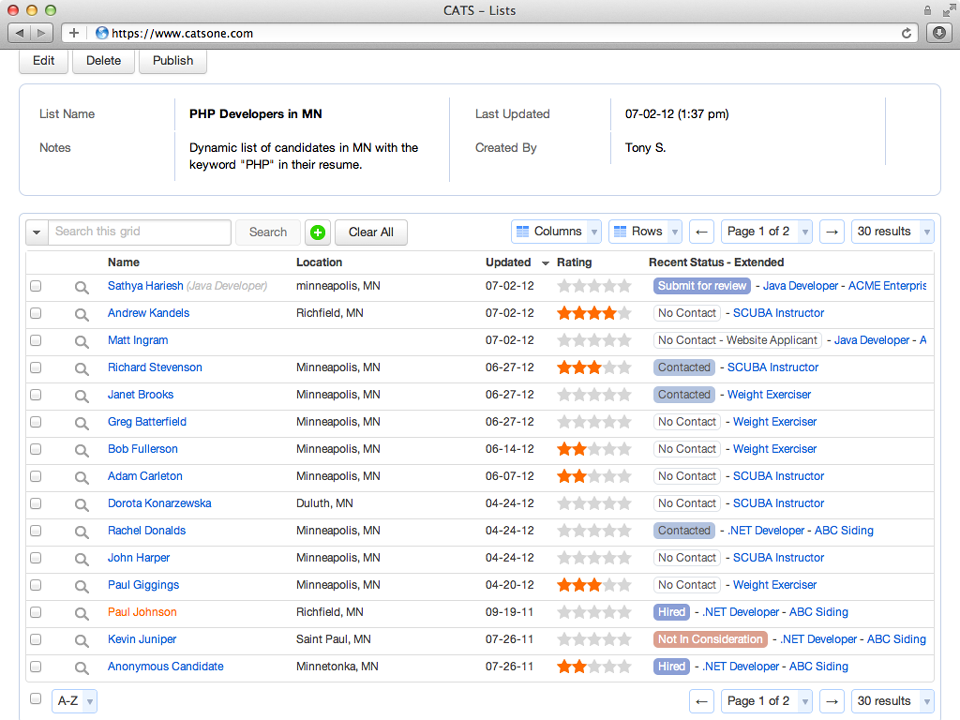
Task: Click the Clear All button
Action: (x=370, y=231)
